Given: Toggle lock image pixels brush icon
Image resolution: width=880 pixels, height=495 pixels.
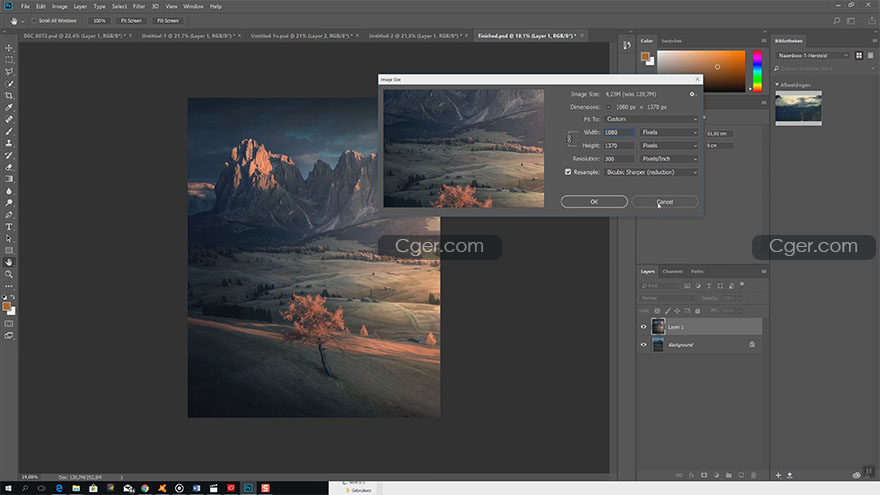Looking at the screenshot, I should coord(667,310).
